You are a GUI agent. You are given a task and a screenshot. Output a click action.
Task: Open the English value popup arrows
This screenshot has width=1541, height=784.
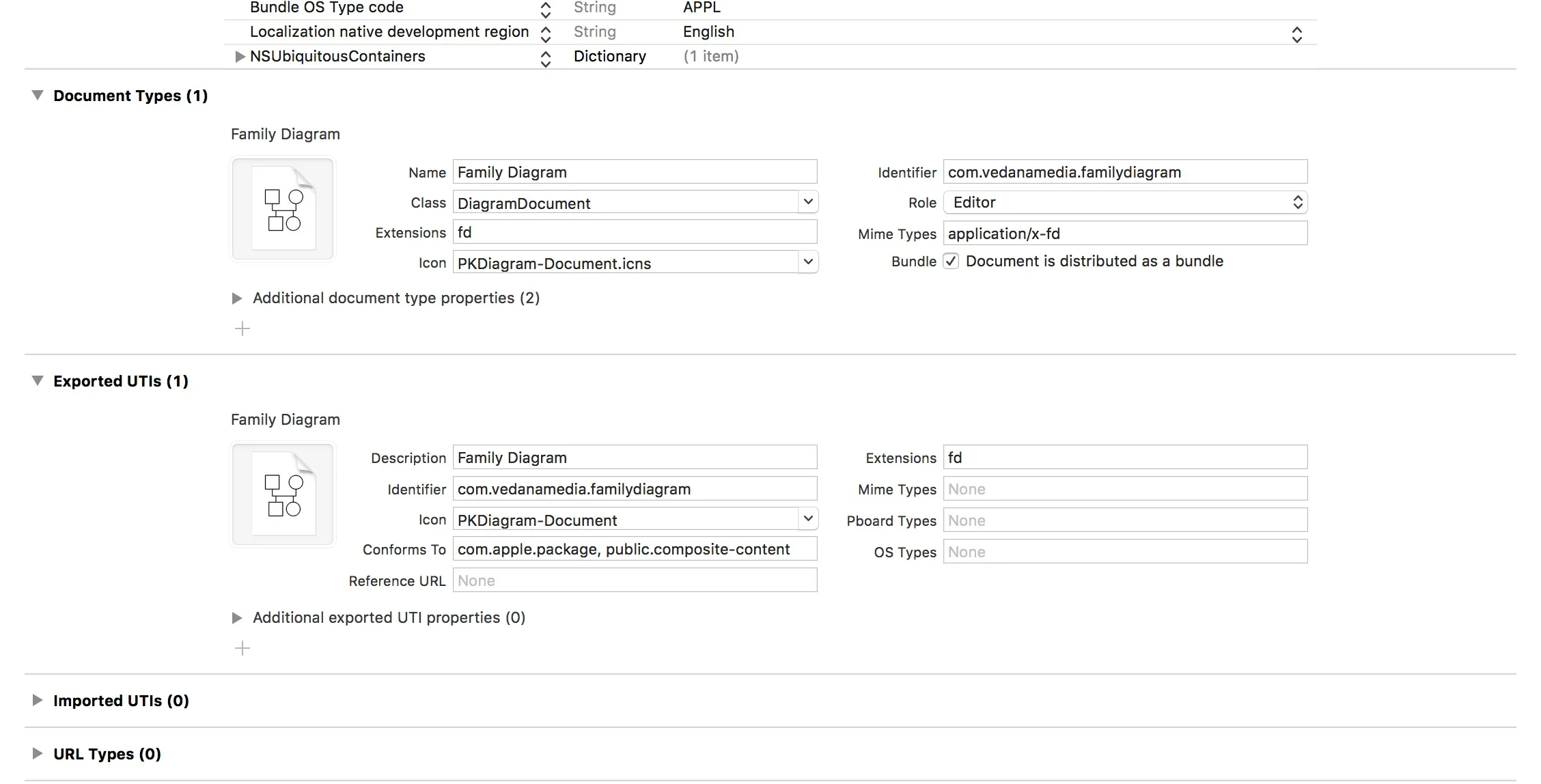pyautogui.click(x=1296, y=34)
